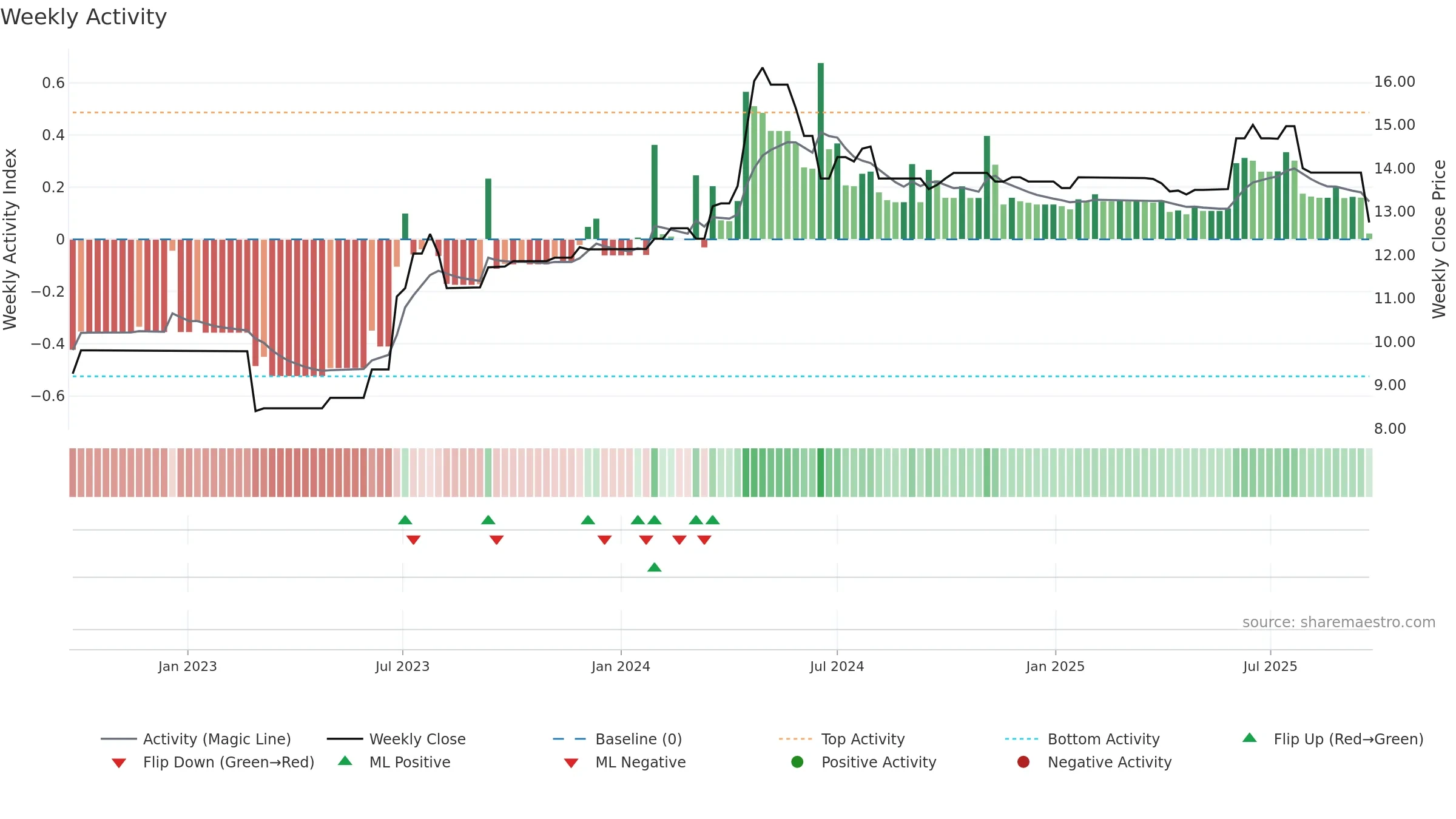This screenshot has height=819, width=1456.
Task: Click the Jan 2023 x-axis label
Action: click(187, 666)
